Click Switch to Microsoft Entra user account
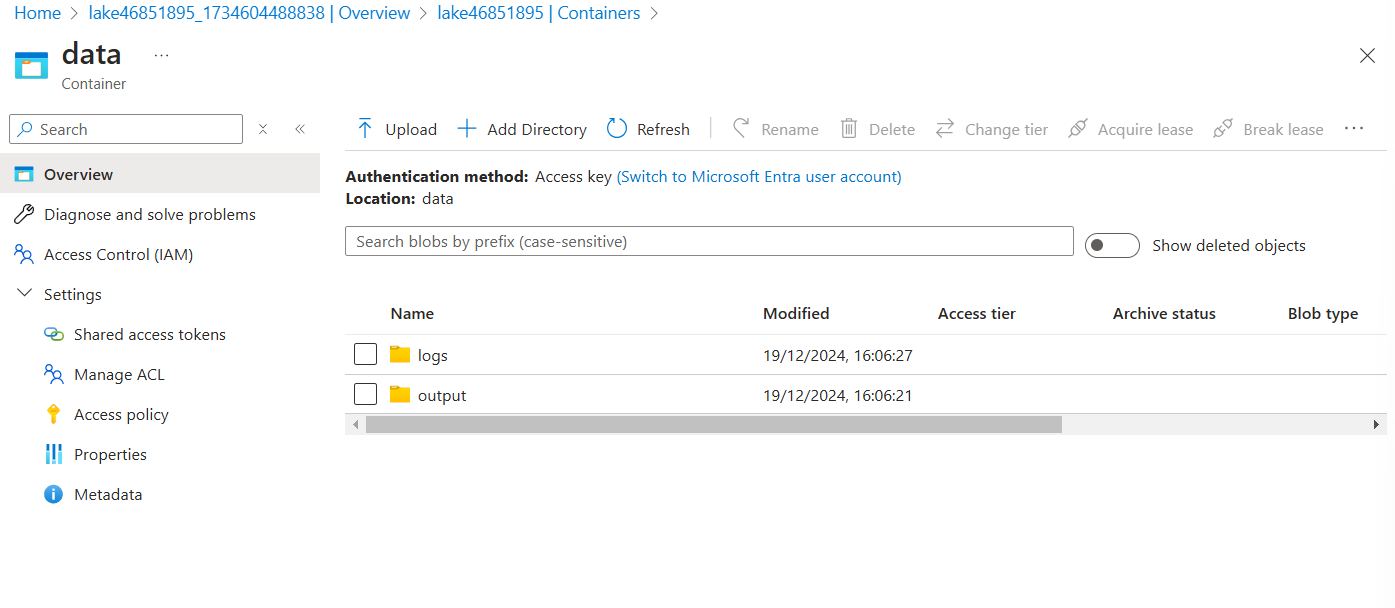 click(x=759, y=177)
